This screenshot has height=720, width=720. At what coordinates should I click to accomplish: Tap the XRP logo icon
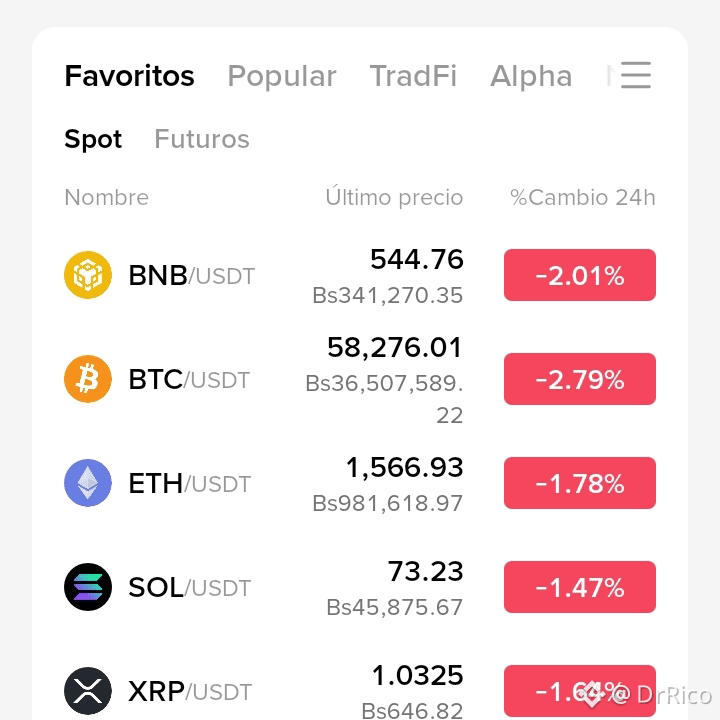pos(88,691)
